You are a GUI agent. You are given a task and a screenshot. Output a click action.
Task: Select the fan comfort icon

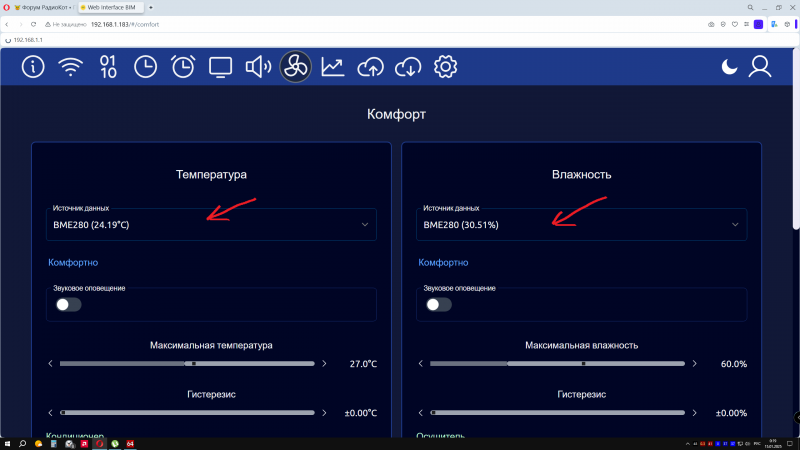coord(295,67)
